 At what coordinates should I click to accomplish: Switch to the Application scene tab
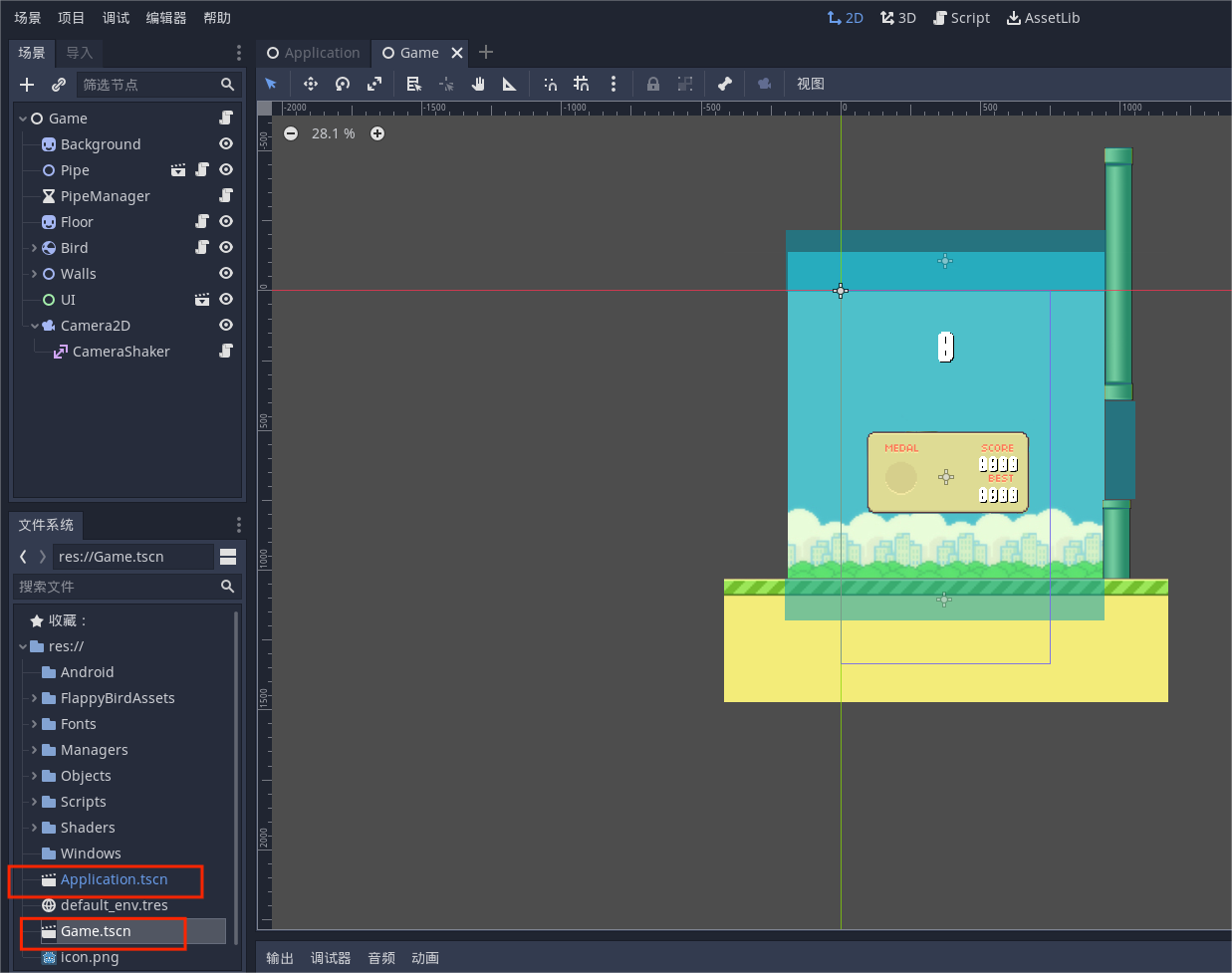313,53
